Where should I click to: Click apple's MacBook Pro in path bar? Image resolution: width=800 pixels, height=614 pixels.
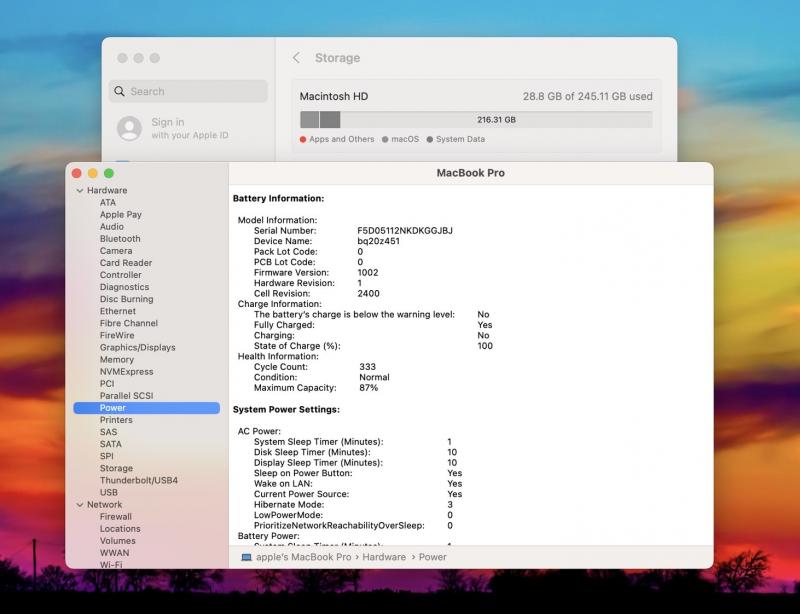point(303,557)
